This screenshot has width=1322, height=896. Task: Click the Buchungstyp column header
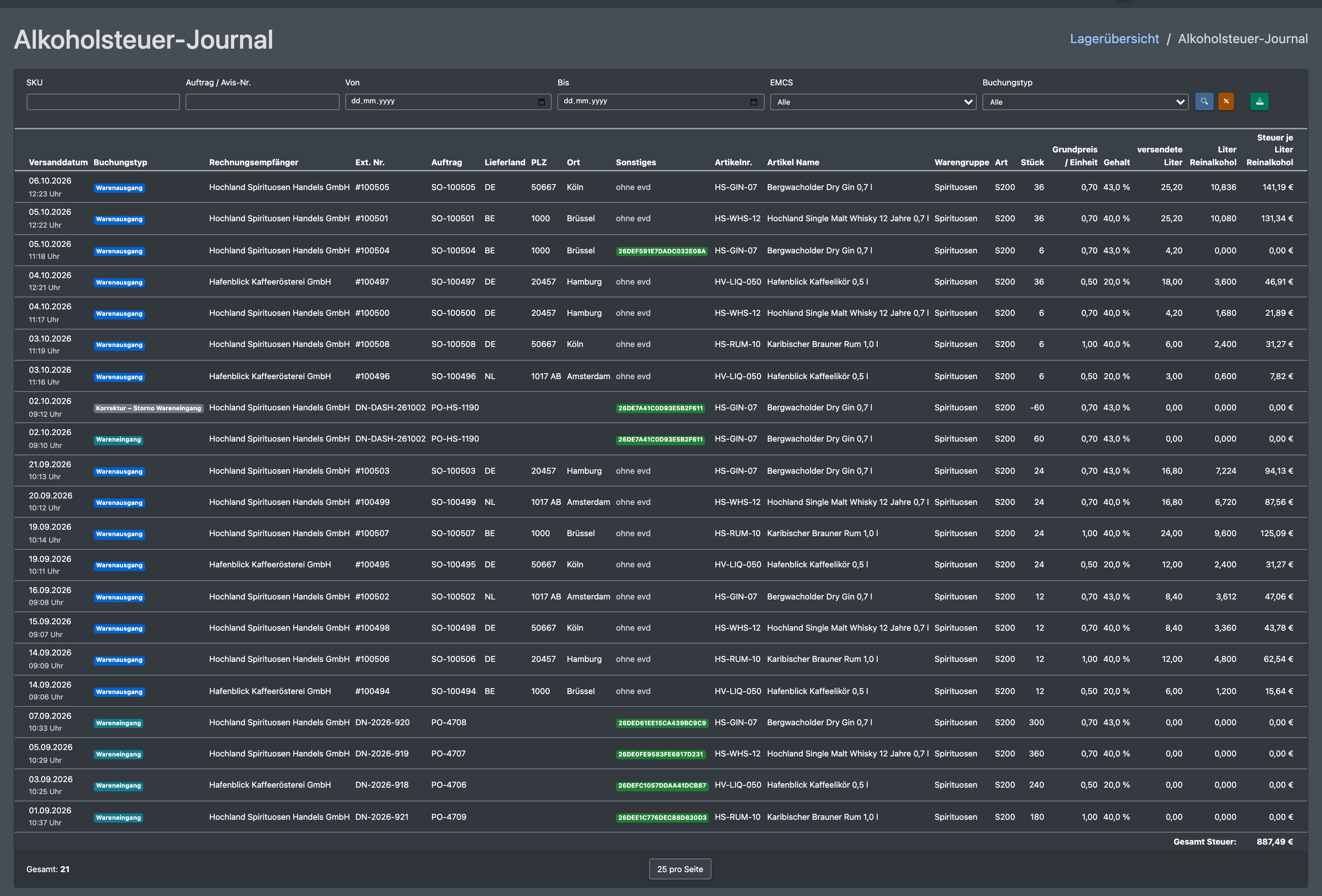click(x=120, y=162)
